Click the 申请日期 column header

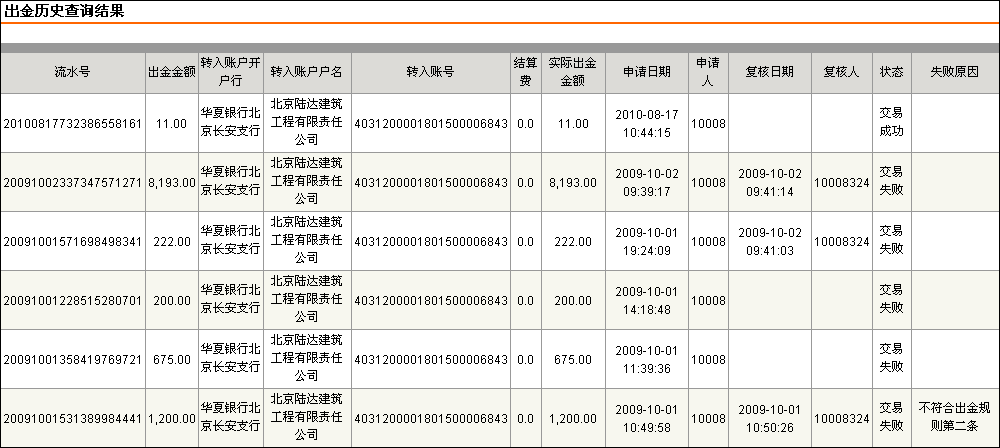point(647,72)
